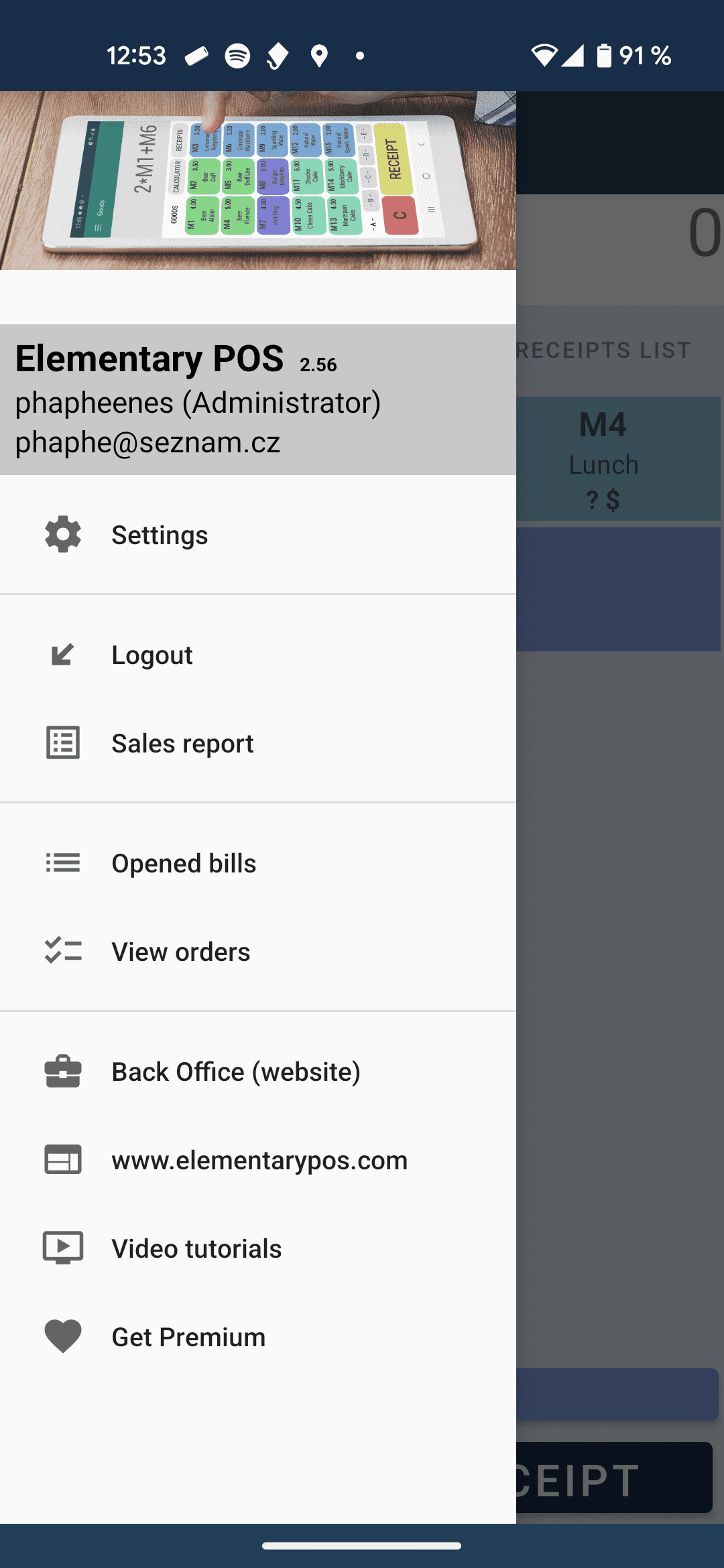Select Sales report in the drawer menu
This screenshot has height=1568, width=724.
182,742
